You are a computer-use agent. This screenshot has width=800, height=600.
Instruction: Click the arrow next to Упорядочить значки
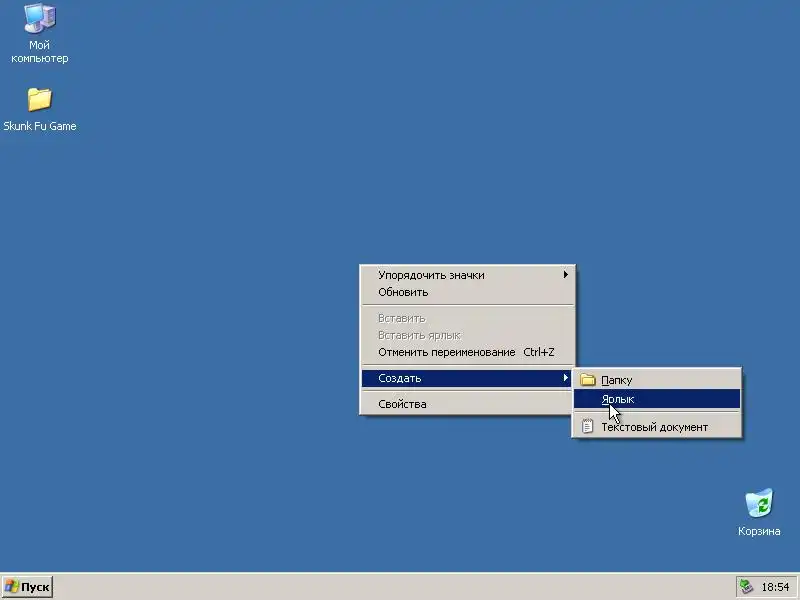pos(565,274)
